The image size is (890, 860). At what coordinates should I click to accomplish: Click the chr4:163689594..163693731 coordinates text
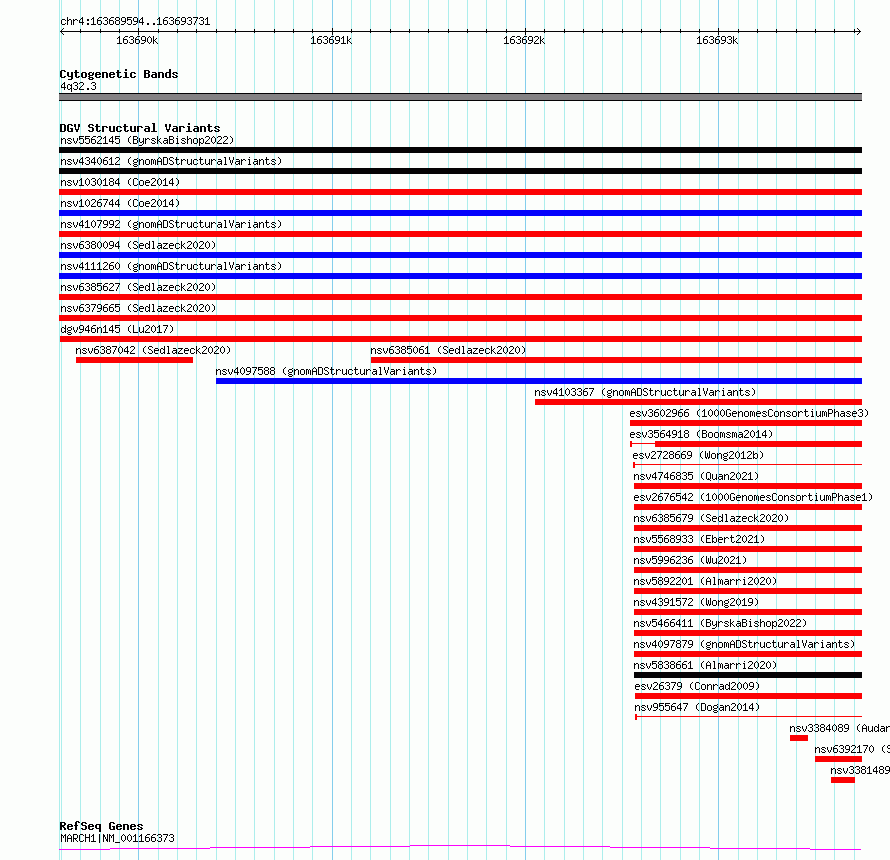click(x=135, y=21)
